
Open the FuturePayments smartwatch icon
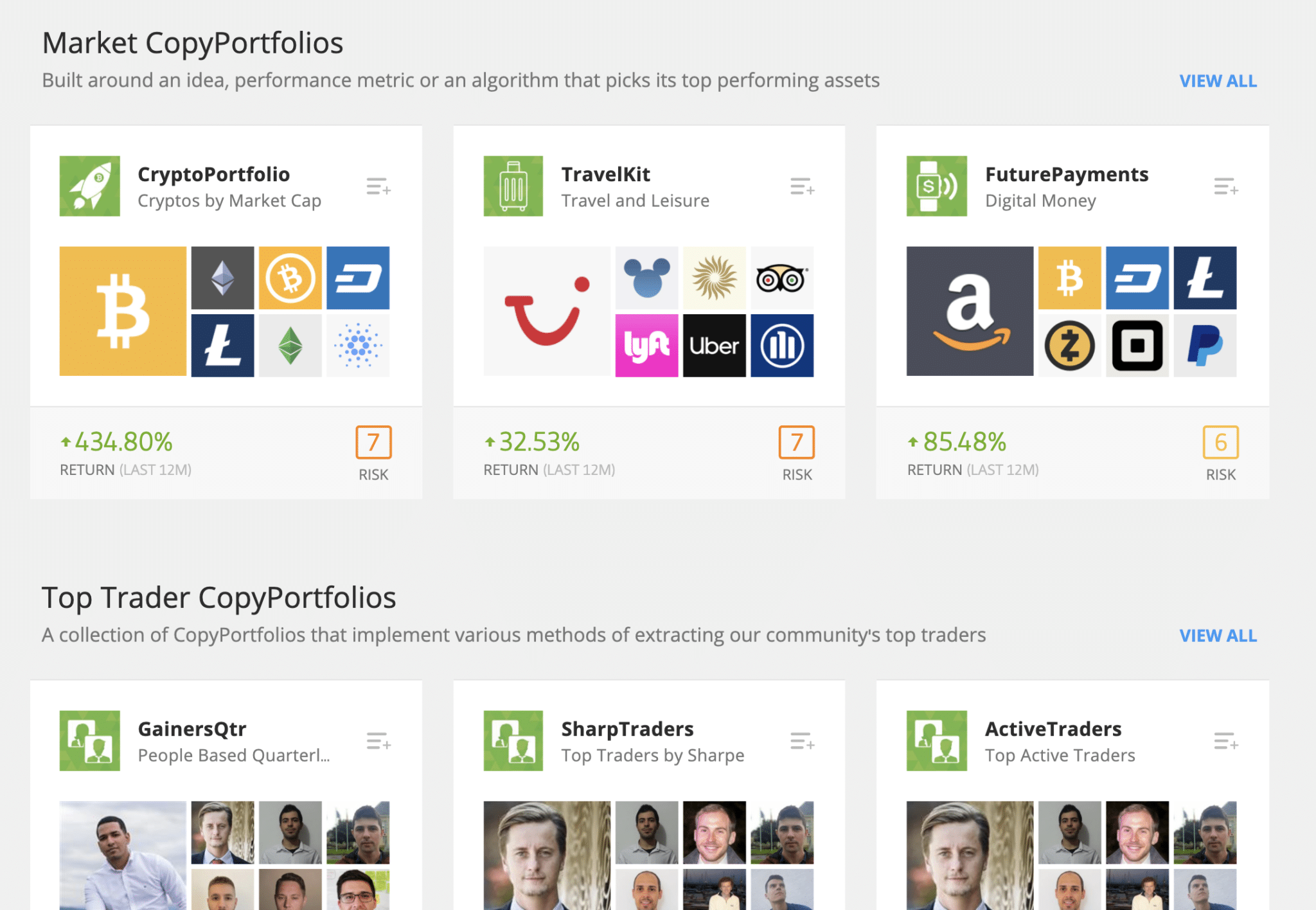tap(936, 186)
